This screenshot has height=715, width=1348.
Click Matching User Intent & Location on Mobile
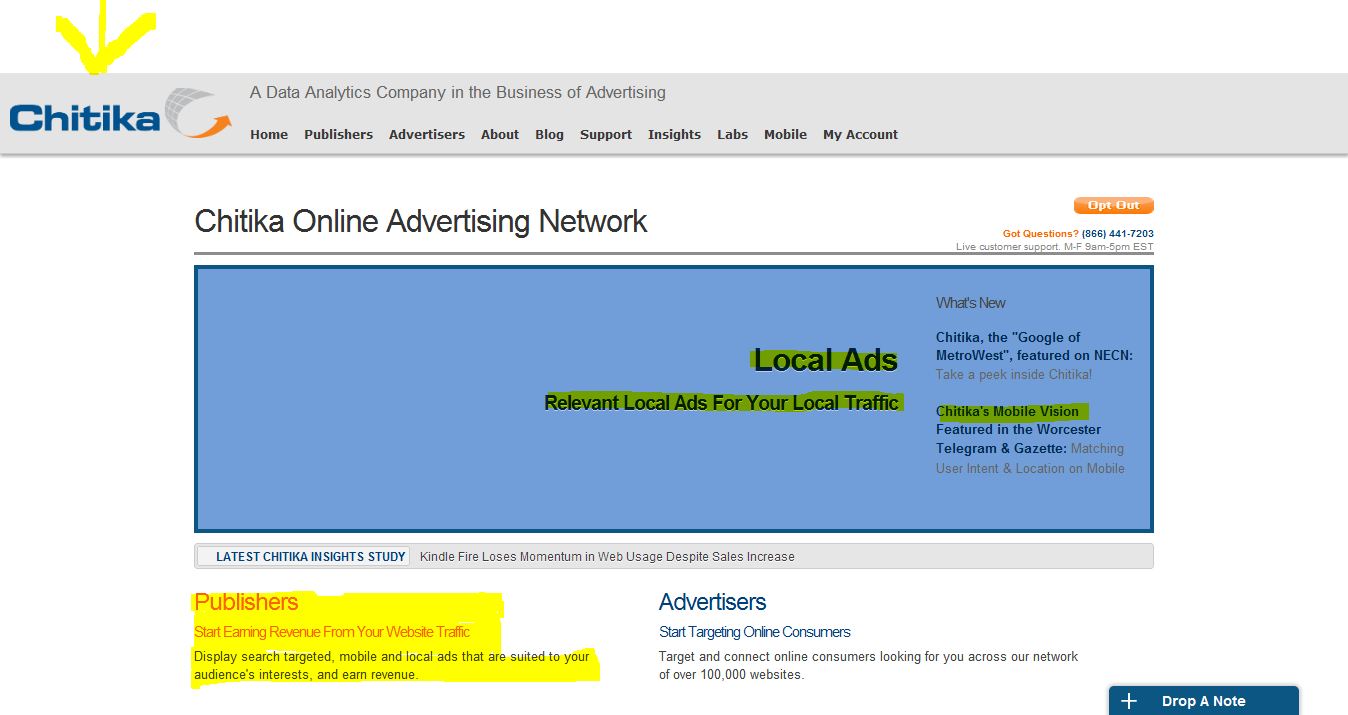coord(1030,458)
